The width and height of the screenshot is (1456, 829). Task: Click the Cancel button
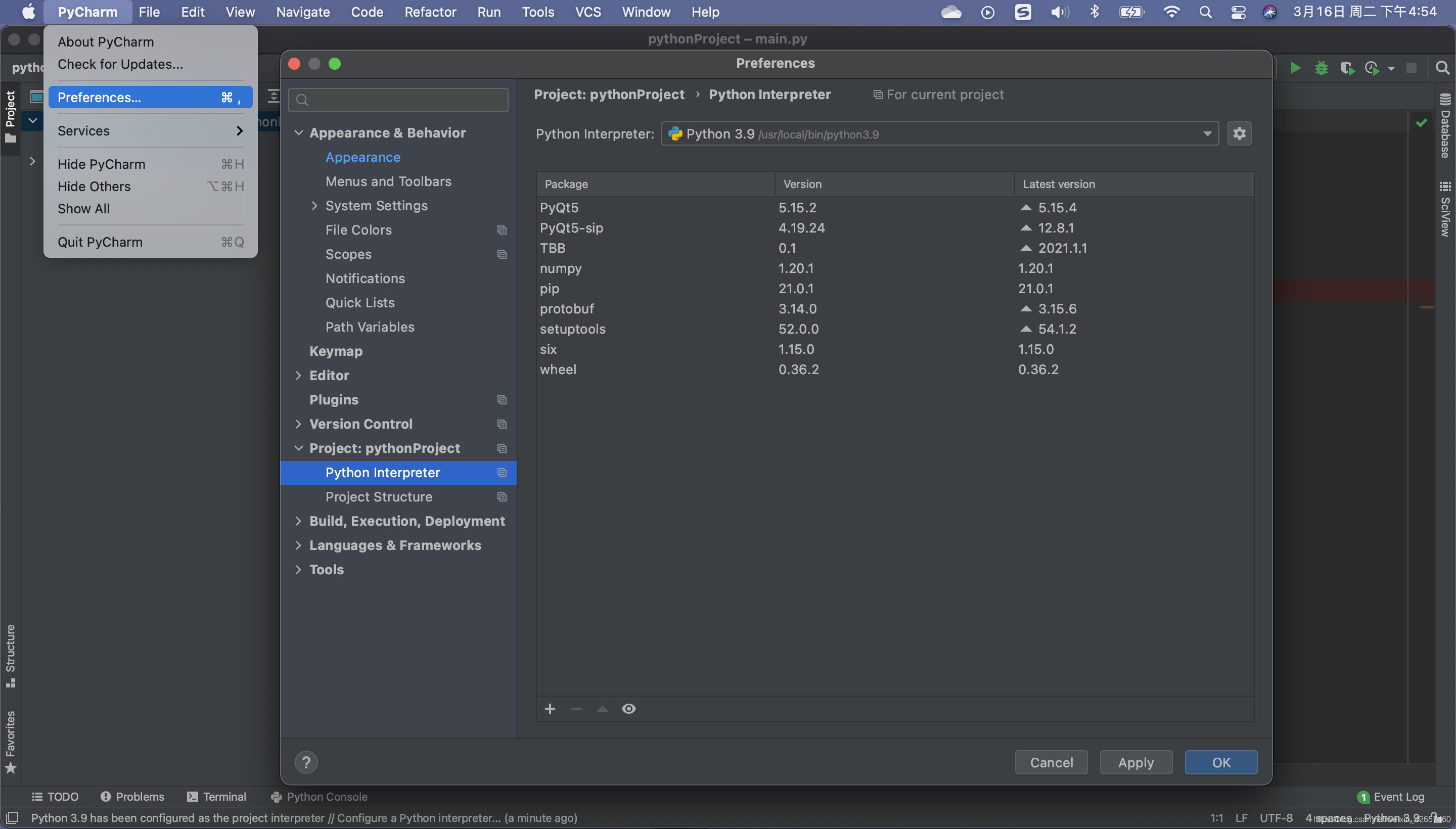[1052, 762]
